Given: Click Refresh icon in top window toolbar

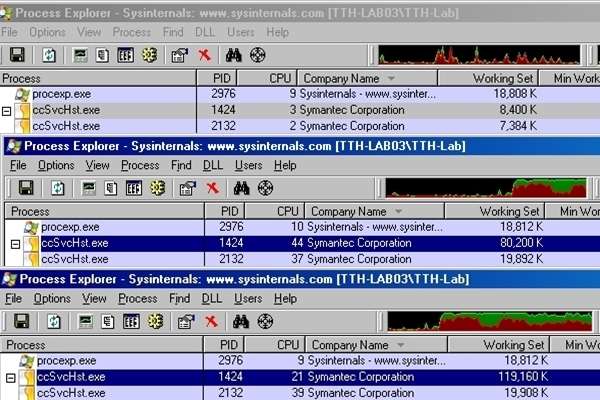Looking at the screenshot, I should tap(49, 55).
